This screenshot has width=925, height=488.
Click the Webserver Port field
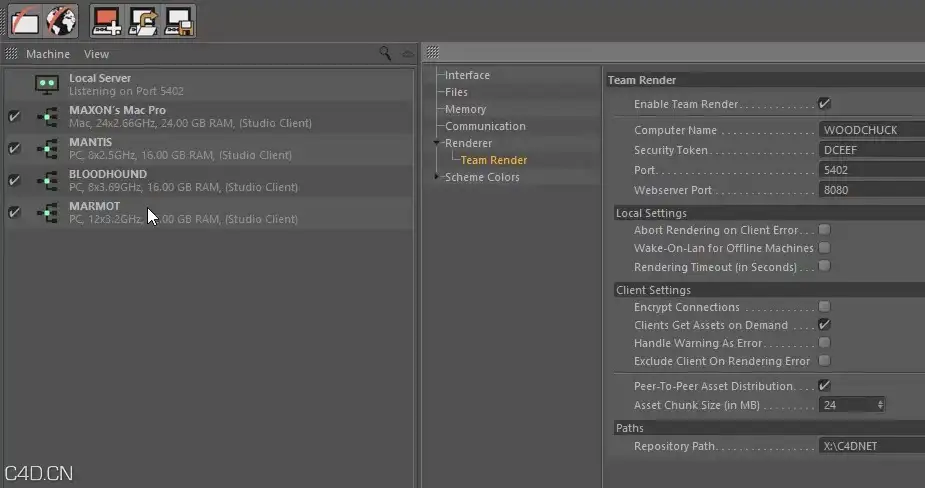tap(872, 190)
